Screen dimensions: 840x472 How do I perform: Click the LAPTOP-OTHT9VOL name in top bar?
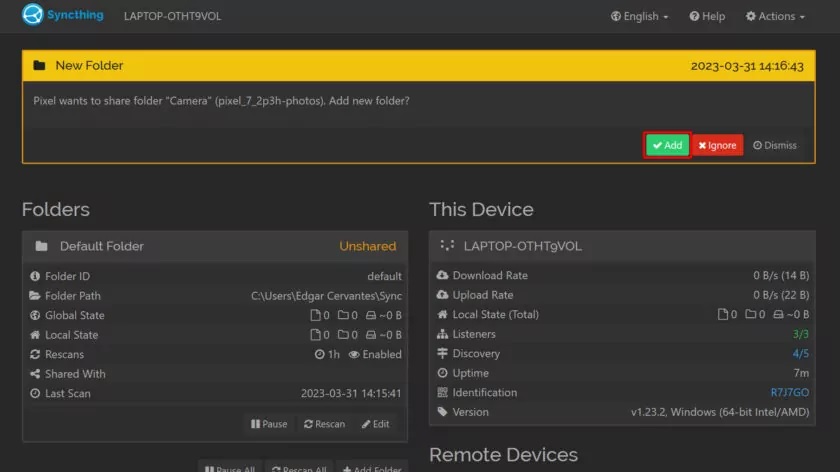pyautogui.click(x=172, y=16)
